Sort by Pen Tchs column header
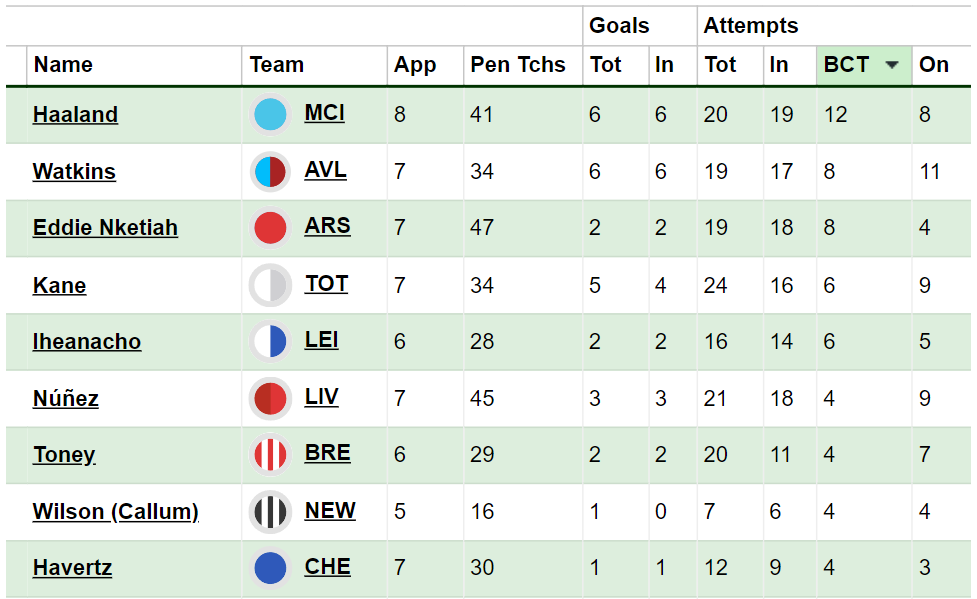Image resolution: width=977 pixels, height=599 pixels. click(x=518, y=65)
